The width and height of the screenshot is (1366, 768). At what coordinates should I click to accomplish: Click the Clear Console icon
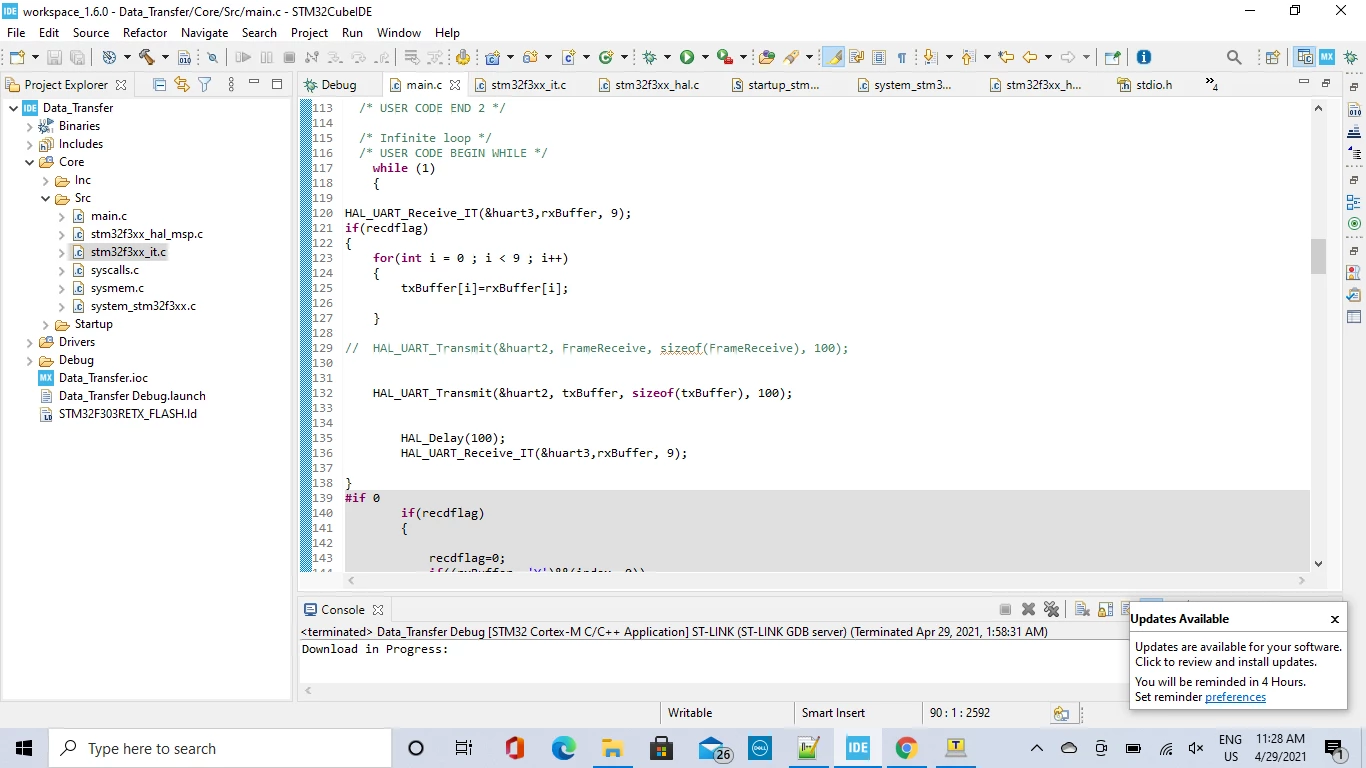point(1082,609)
